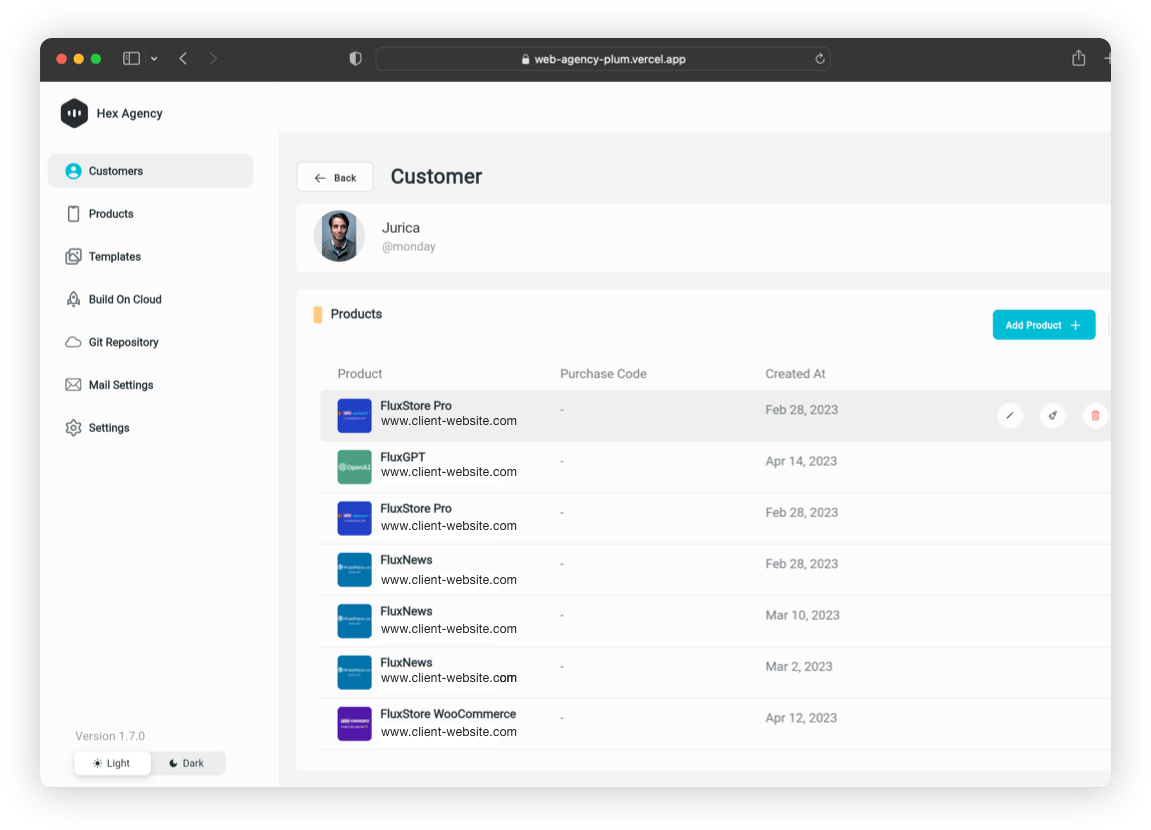Click the pencil edit icon for FluxStore Pro
The image size is (1151, 830).
1010,415
